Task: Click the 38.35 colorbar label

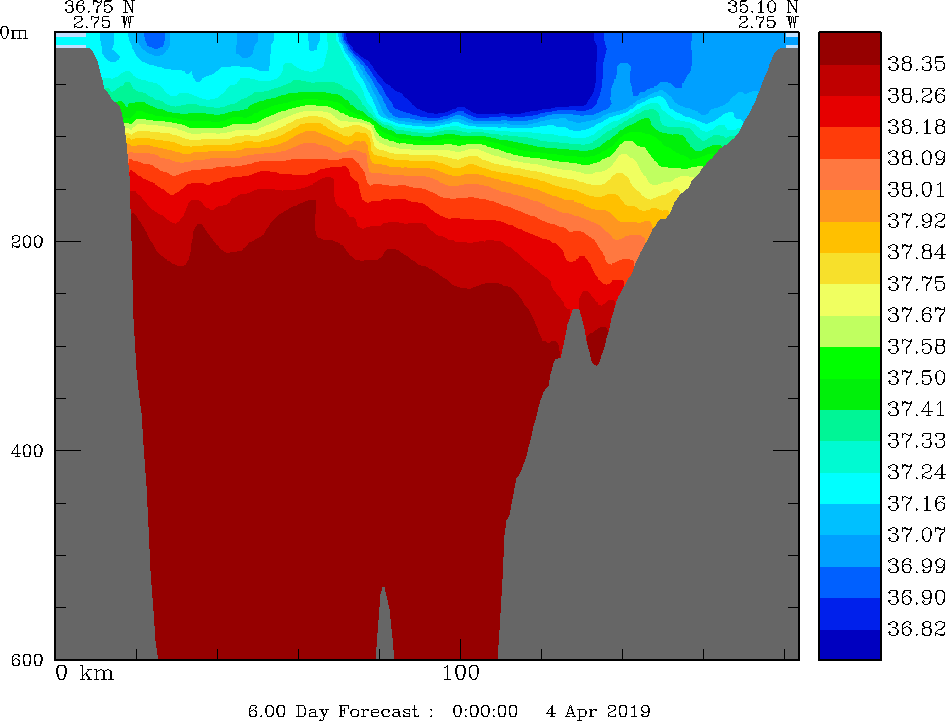Action: [x=916, y=64]
